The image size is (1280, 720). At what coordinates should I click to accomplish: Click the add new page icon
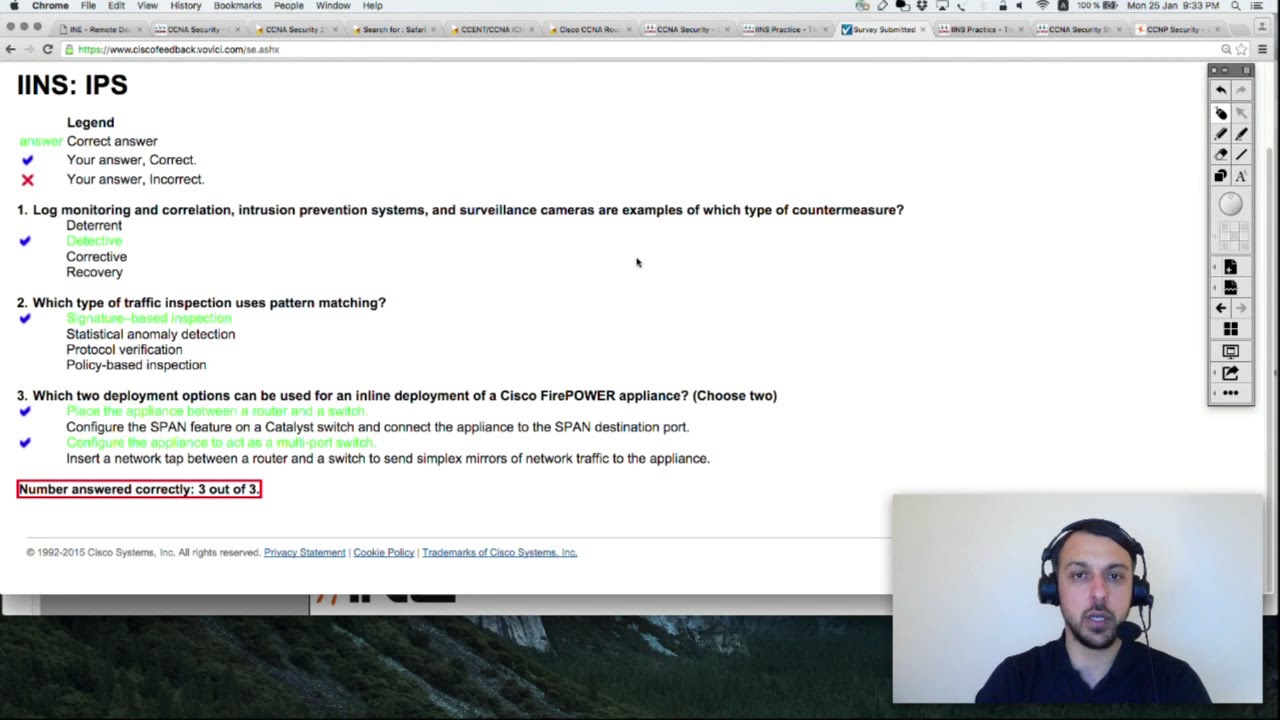[1230, 267]
